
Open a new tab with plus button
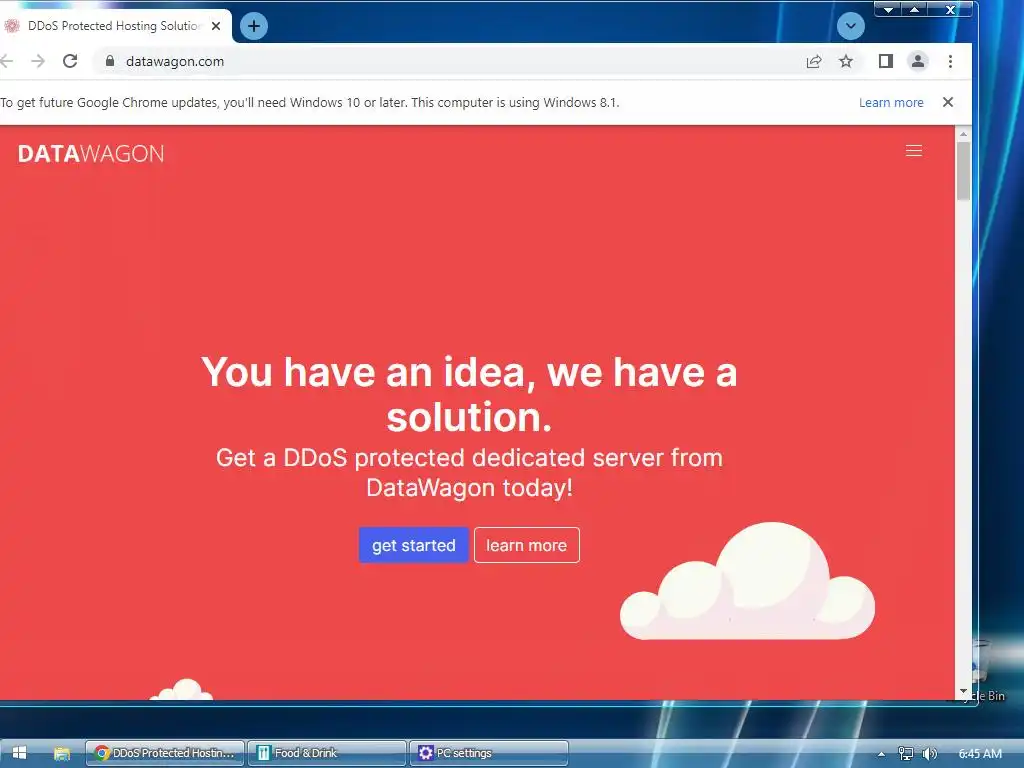point(253,26)
